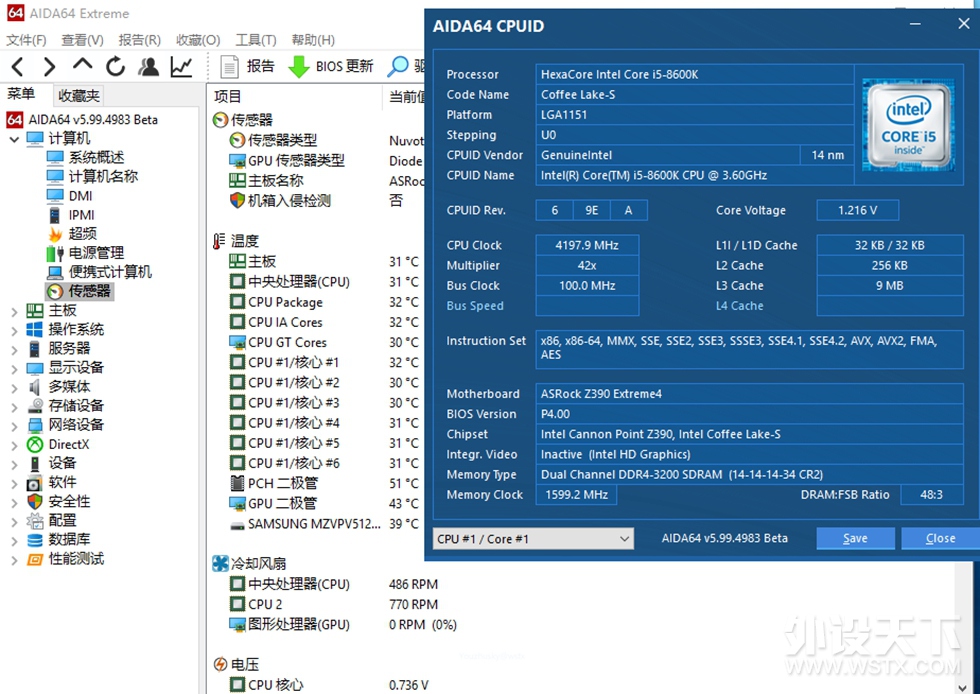Expand the 存储设备 tree node

14,406
